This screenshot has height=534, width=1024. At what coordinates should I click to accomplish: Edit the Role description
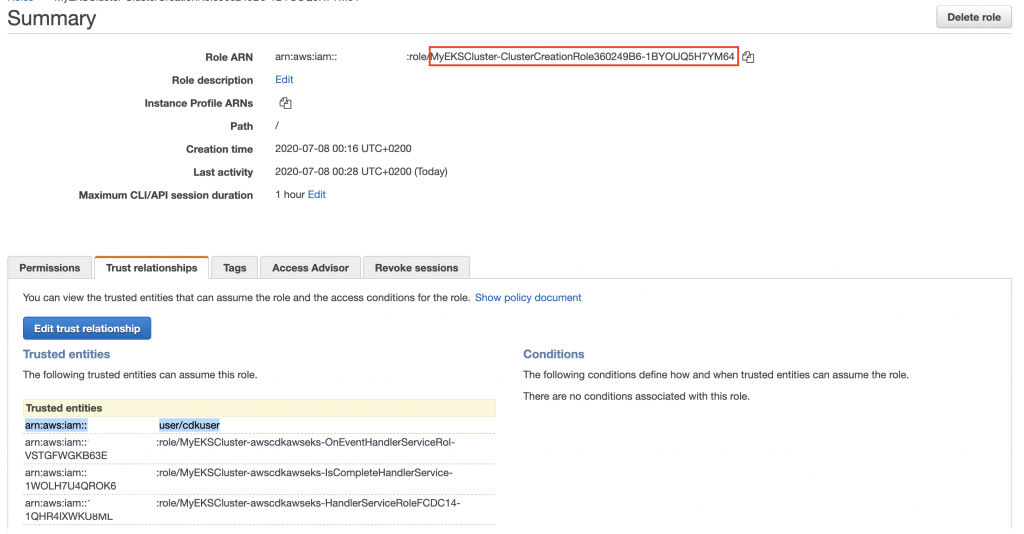click(284, 80)
